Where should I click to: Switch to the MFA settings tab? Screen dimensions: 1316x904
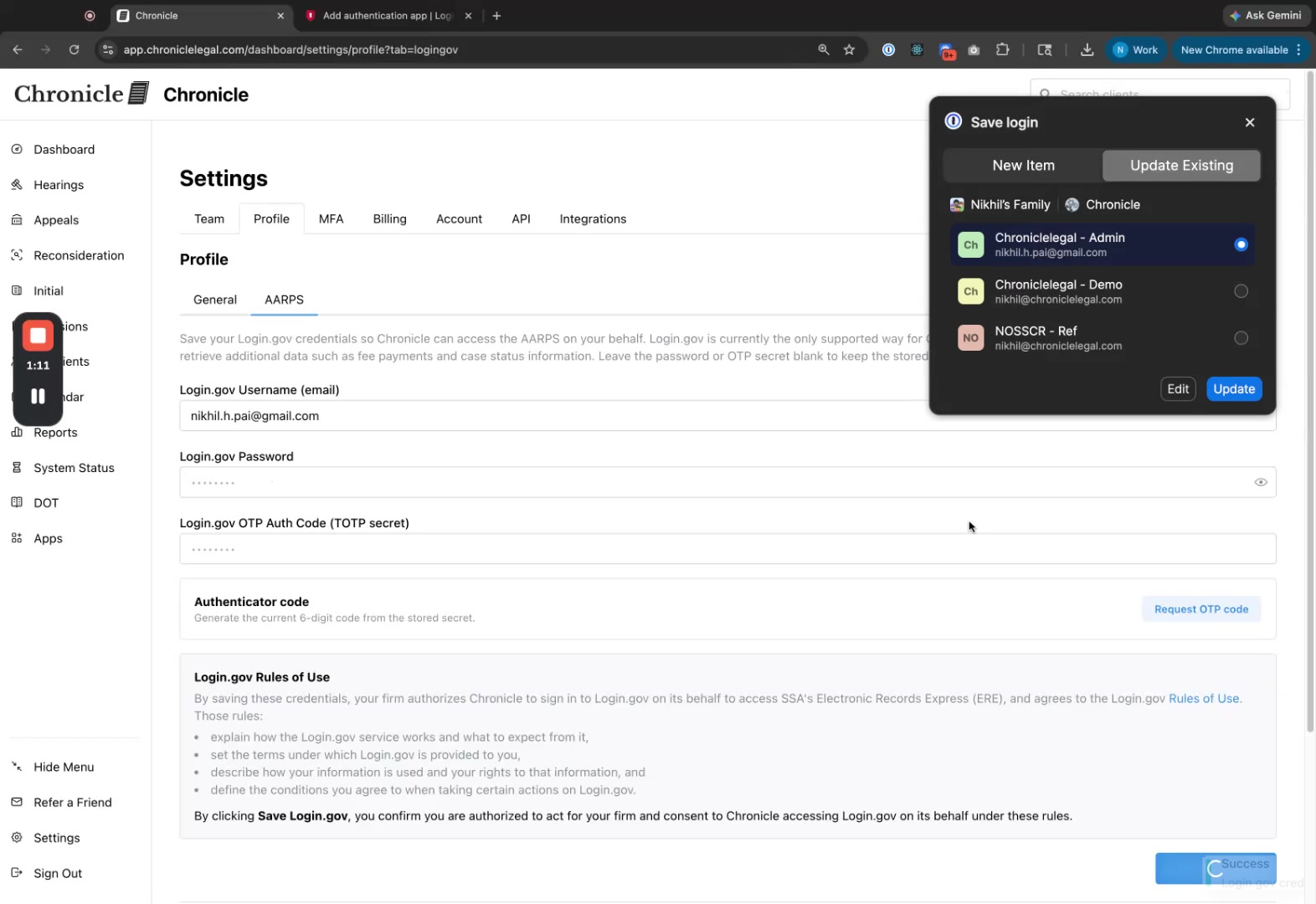331,218
